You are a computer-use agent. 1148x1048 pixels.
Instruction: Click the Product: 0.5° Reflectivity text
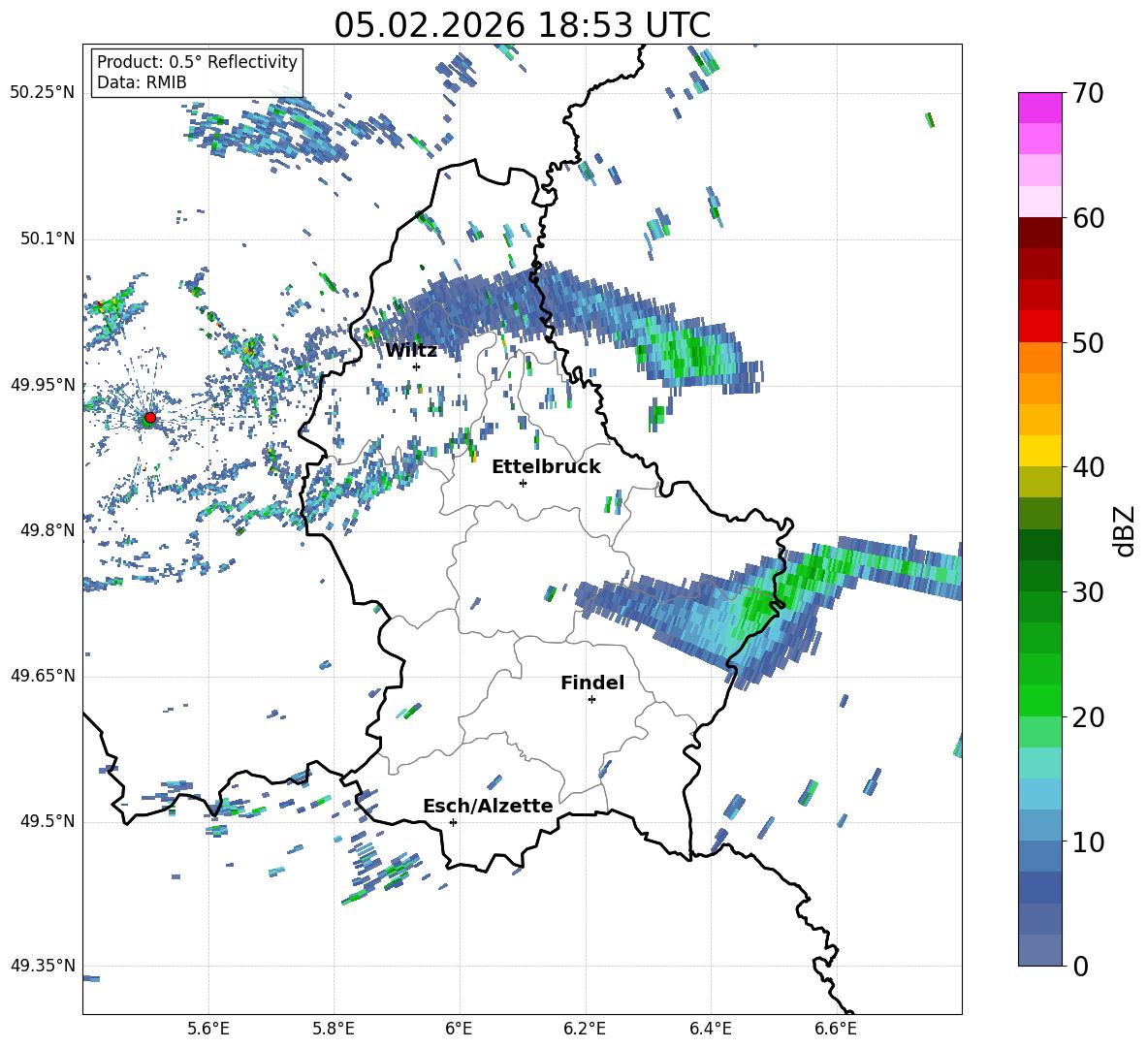click(197, 62)
